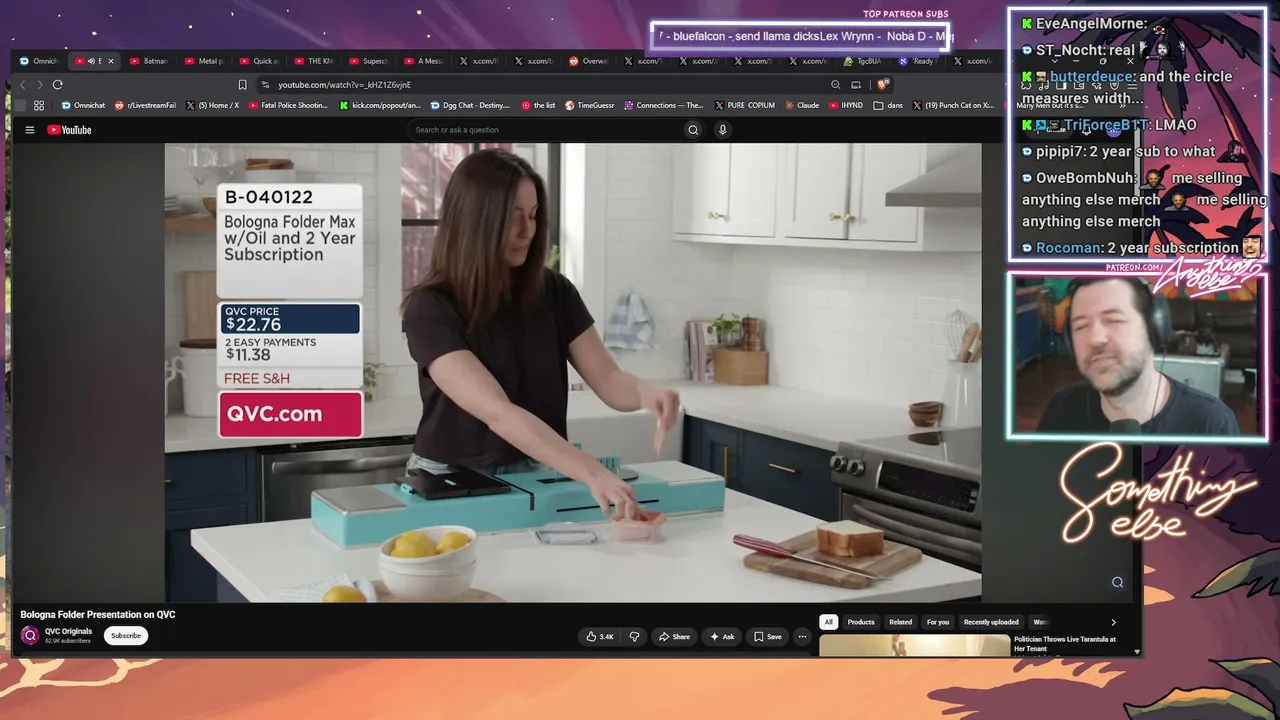The image size is (1280, 720).
Task: Show more filter chips with right arrow
Action: pyautogui.click(x=1113, y=622)
